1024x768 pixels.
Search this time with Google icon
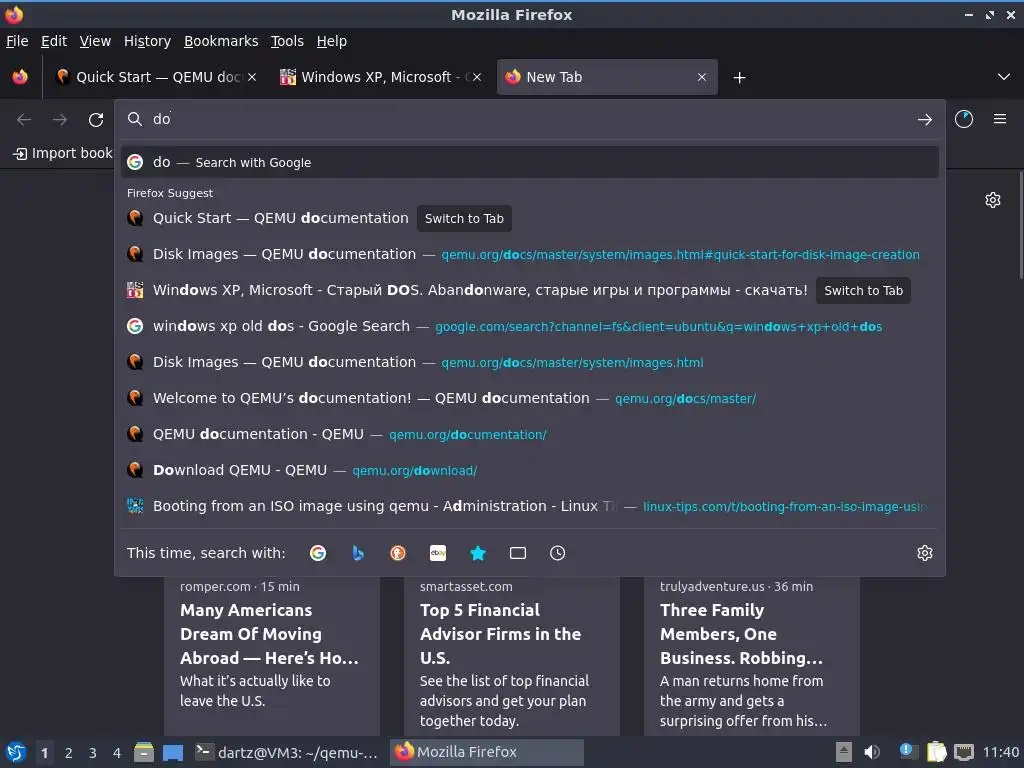pos(318,553)
